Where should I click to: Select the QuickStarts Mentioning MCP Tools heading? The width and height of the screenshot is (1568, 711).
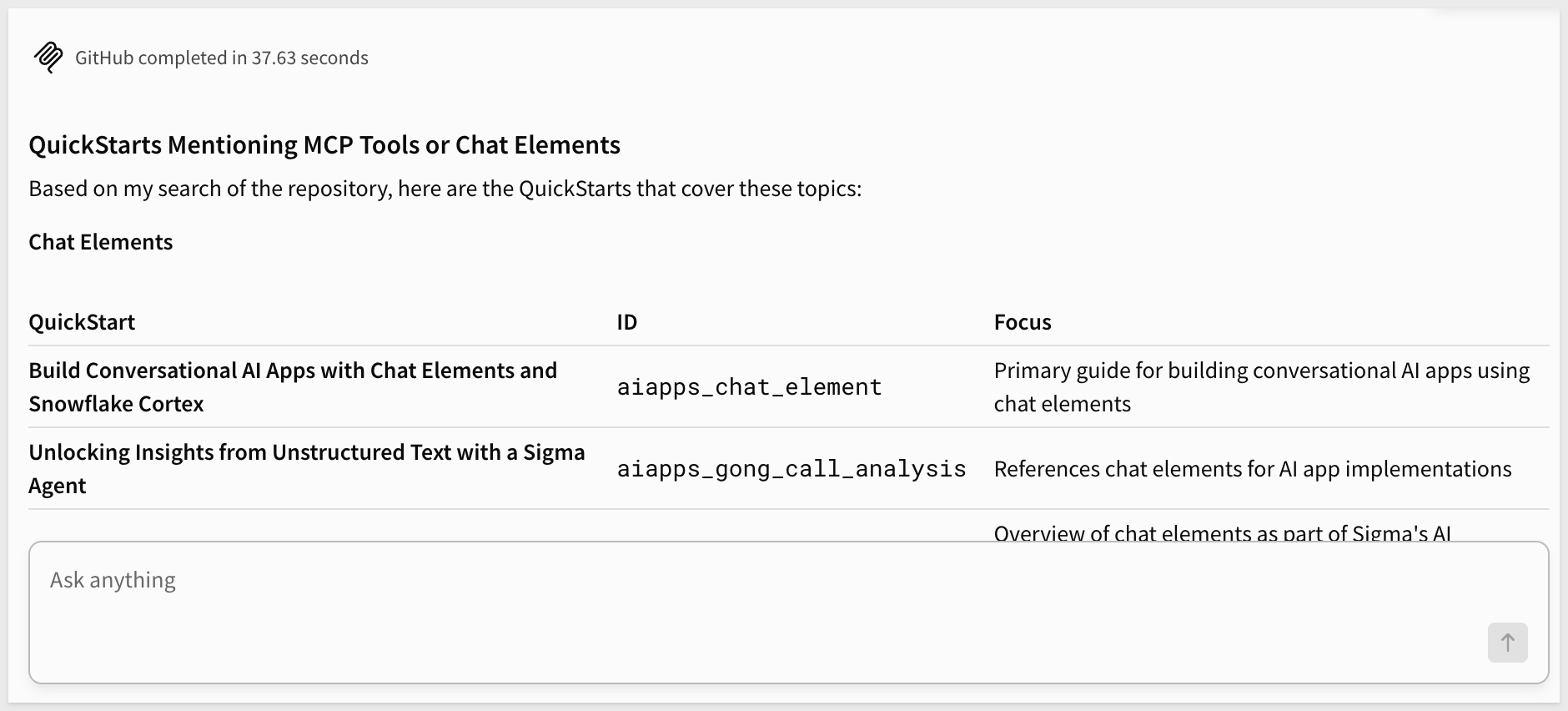pyautogui.click(x=324, y=144)
